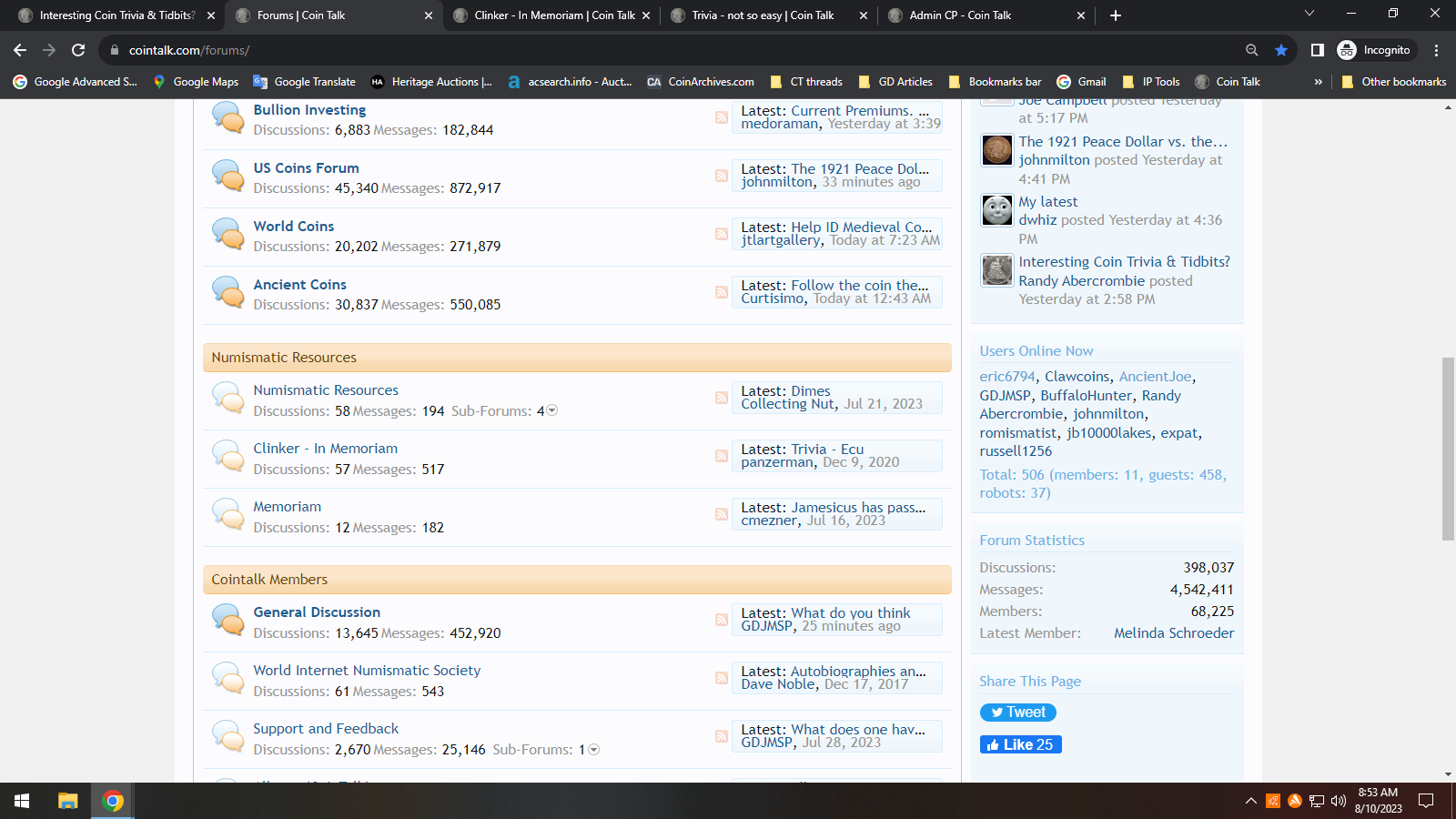Viewport: 1456px width, 819px height.
Task: Expand Numismatic Resources sub-forums dropdown
Action: pos(551,411)
